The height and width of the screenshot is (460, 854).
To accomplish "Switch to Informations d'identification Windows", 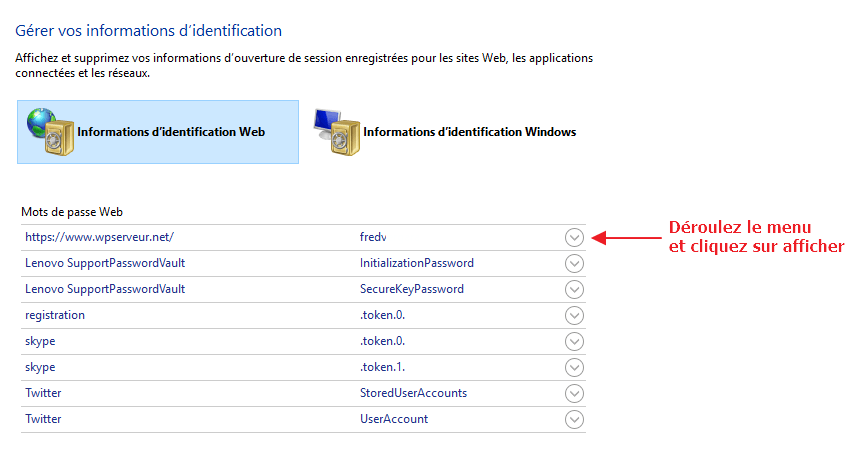I will (469, 132).
